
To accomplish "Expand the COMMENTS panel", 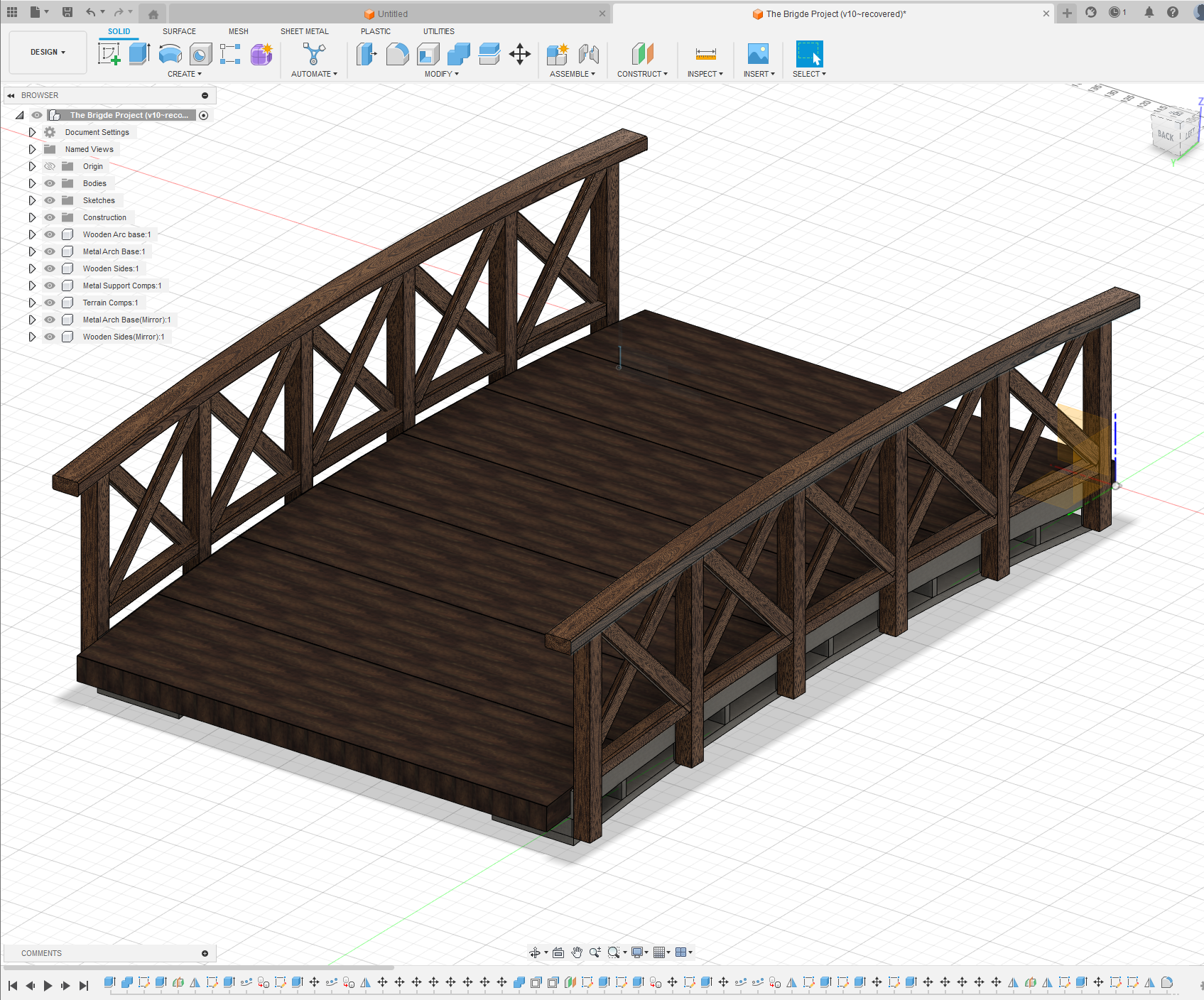I will click(205, 952).
